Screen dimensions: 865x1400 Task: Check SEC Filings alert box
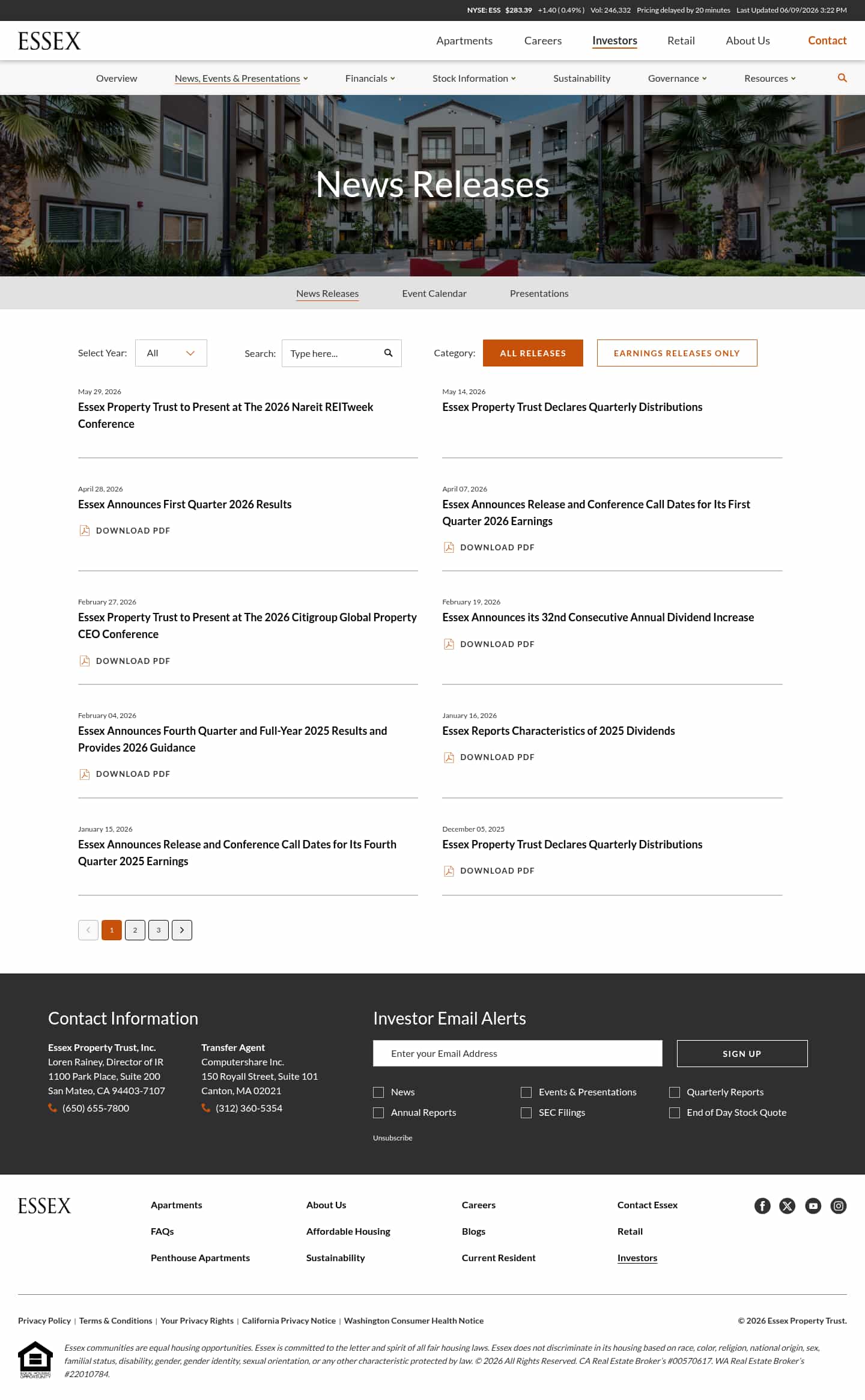(x=526, y=1113)
